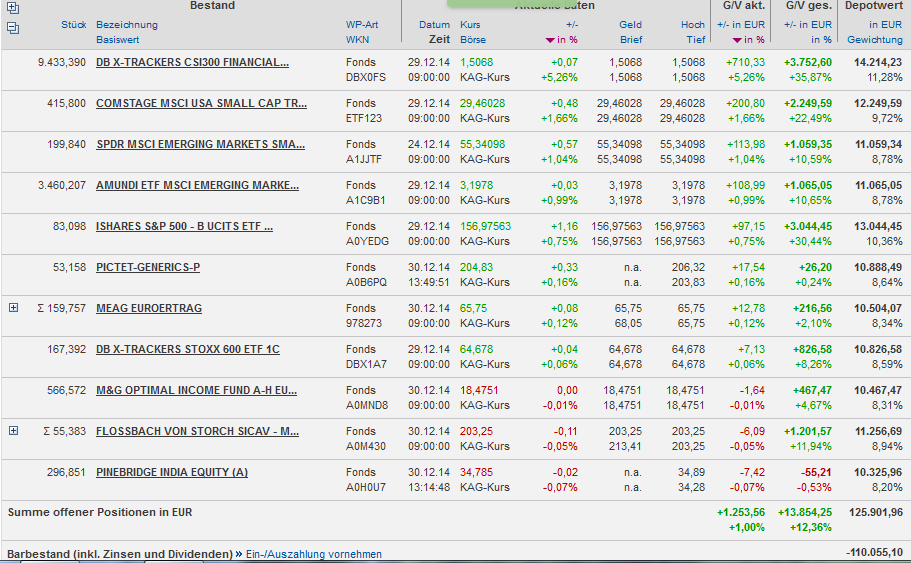Expand the FLOSSBACH VON STORCH row
The height and width of the screenshot is (563, 911).
13,431
